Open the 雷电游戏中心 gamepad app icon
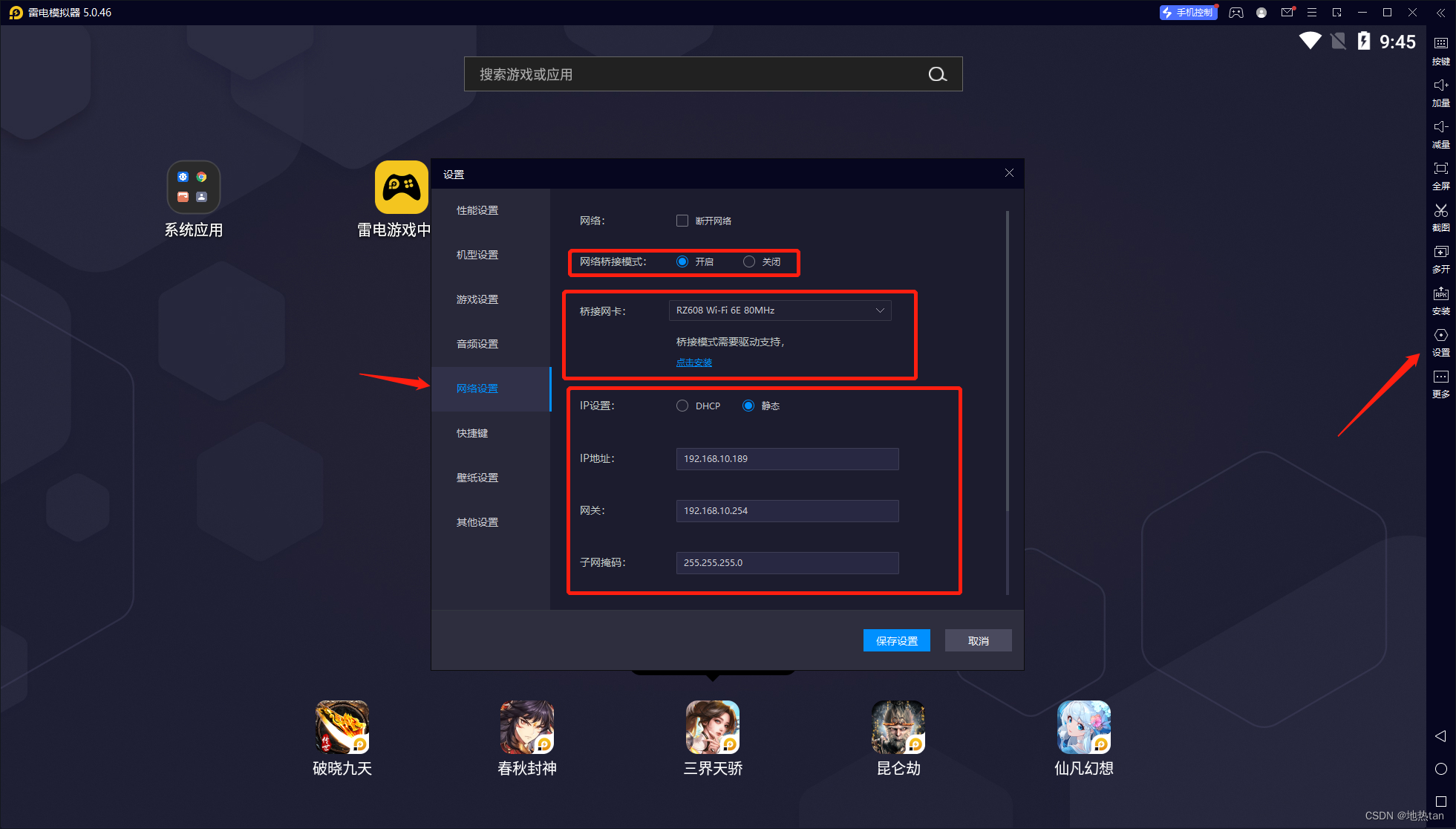Image resolution: width=1456 pixels, height=829 pixels. click(x=402, y=187)
